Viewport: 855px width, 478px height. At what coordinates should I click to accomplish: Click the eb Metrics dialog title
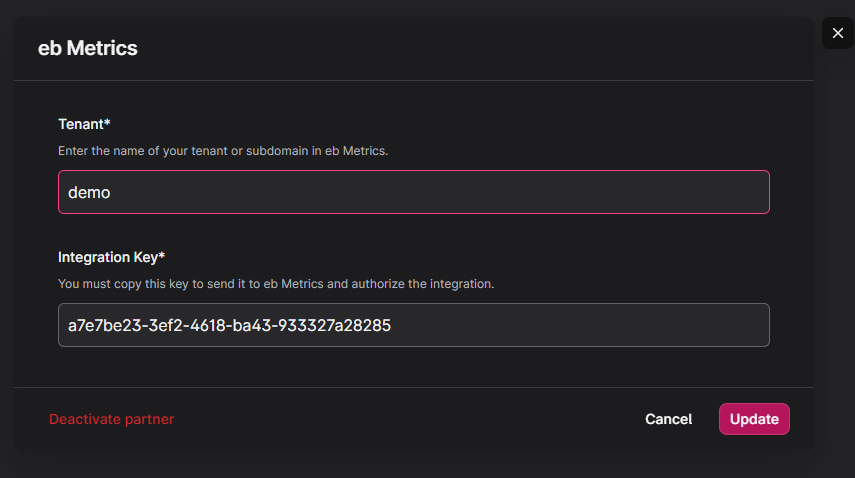click(x=88, y=47)
